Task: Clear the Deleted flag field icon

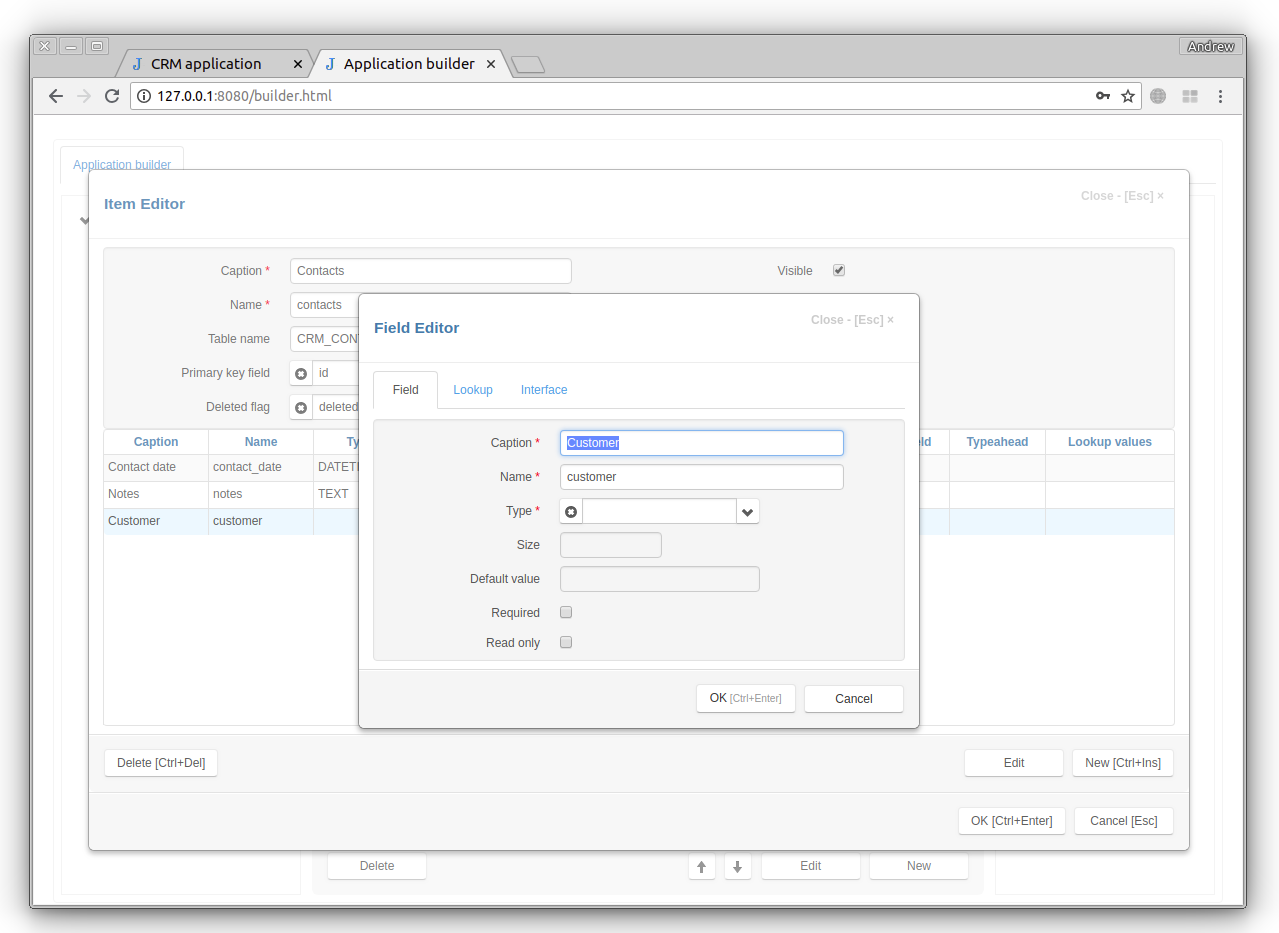Action: pos(301,407)
